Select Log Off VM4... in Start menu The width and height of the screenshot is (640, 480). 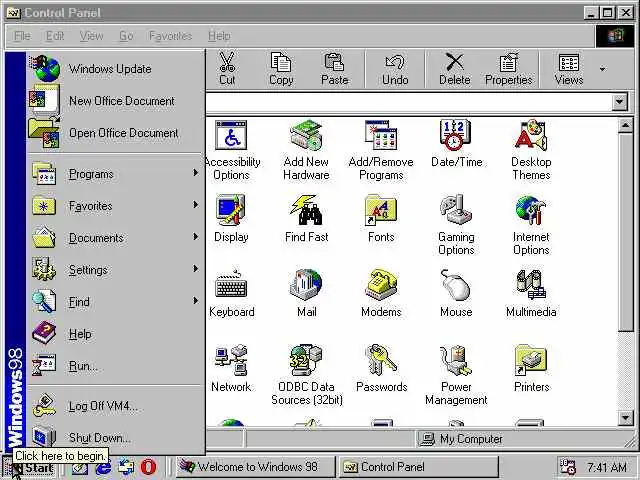tap(115, 406)
